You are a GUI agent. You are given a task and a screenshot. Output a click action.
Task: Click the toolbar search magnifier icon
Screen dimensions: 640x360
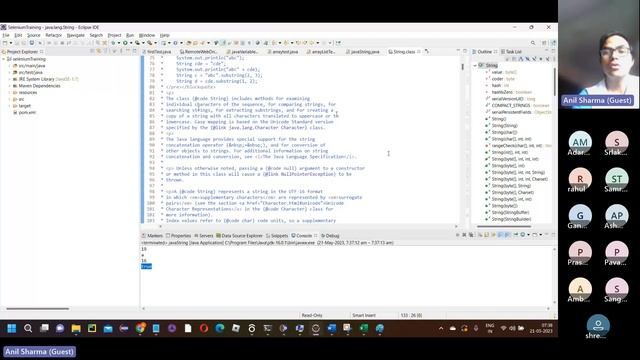click(533, 43)
